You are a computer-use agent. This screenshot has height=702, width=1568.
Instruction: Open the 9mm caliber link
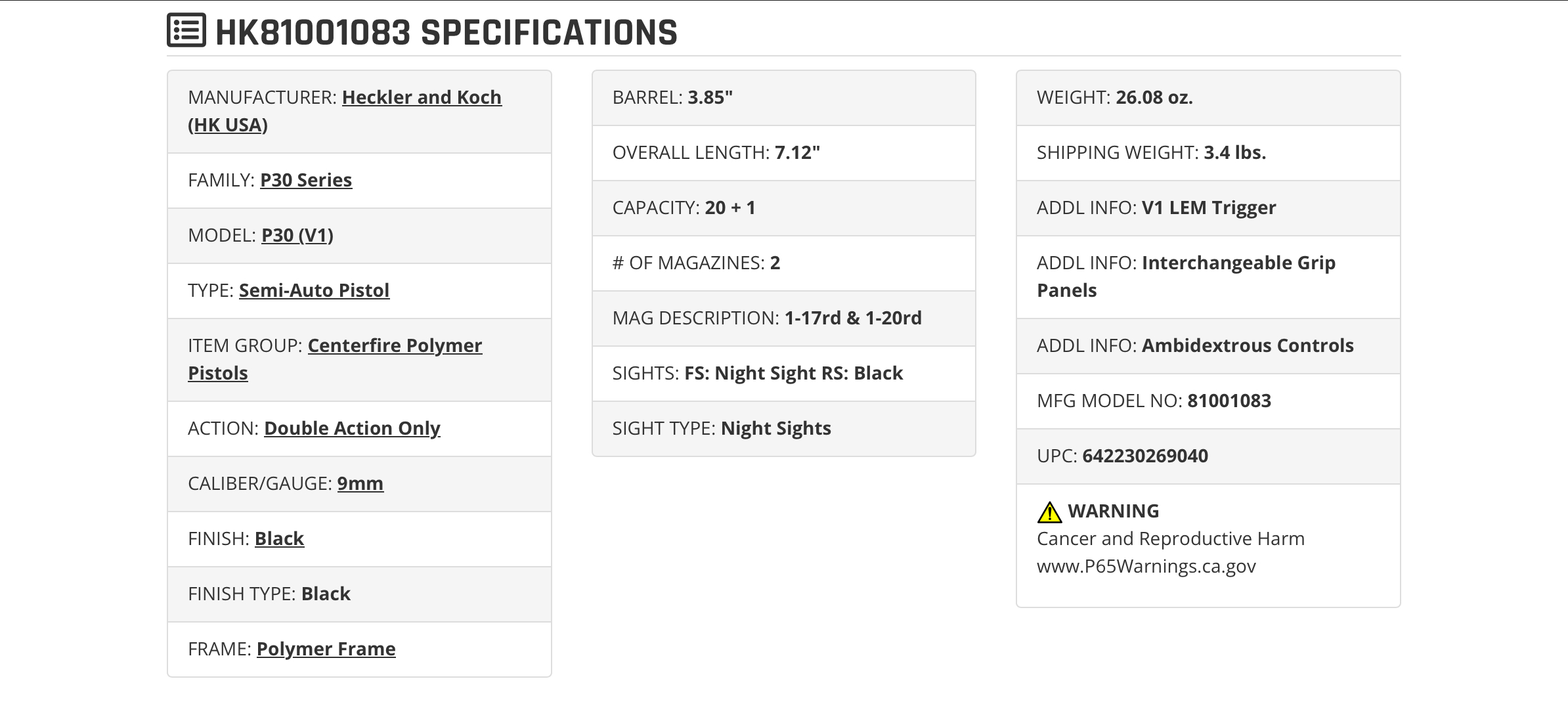[360, 483]
